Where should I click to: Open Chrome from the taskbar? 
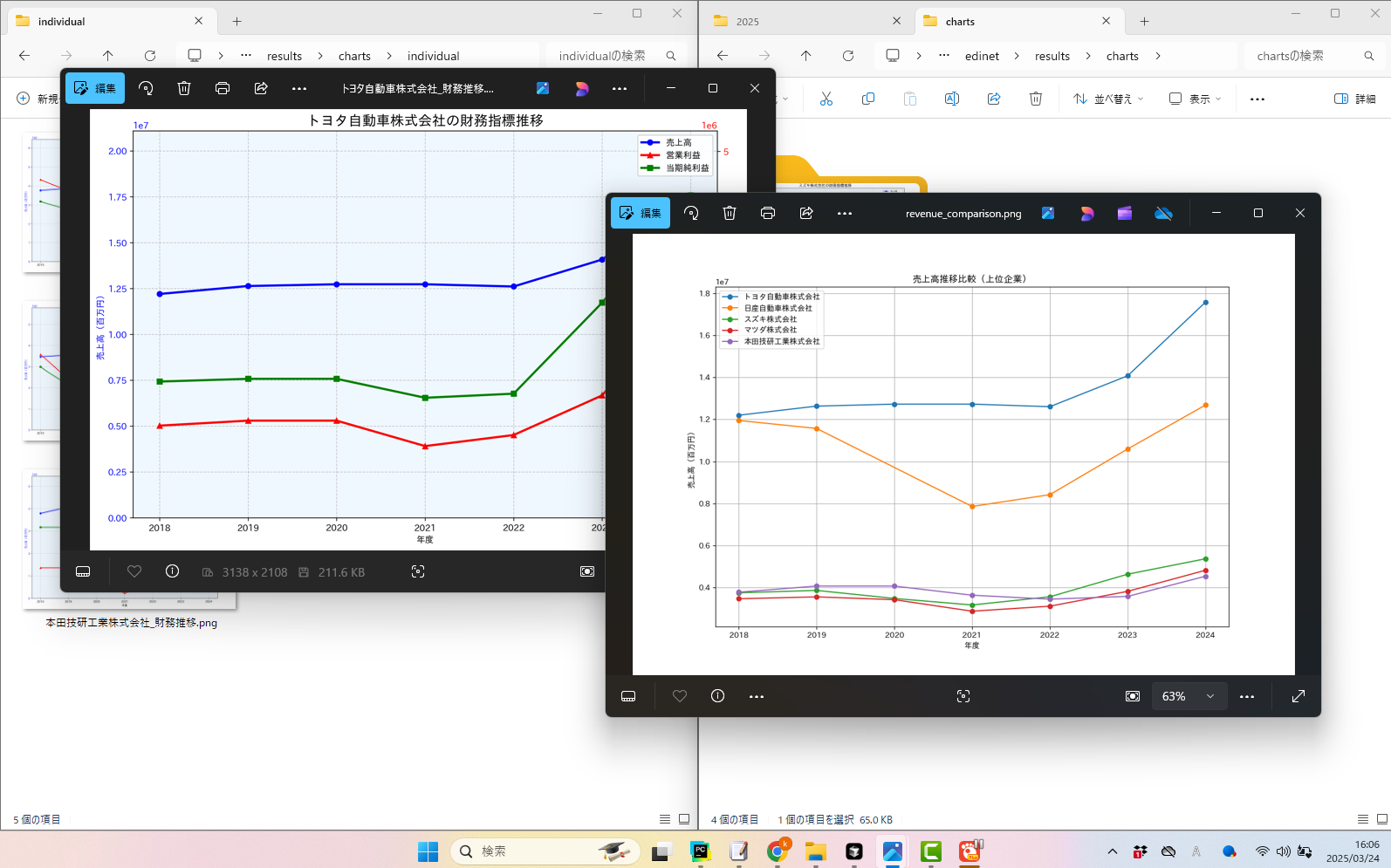pos(777,851)
